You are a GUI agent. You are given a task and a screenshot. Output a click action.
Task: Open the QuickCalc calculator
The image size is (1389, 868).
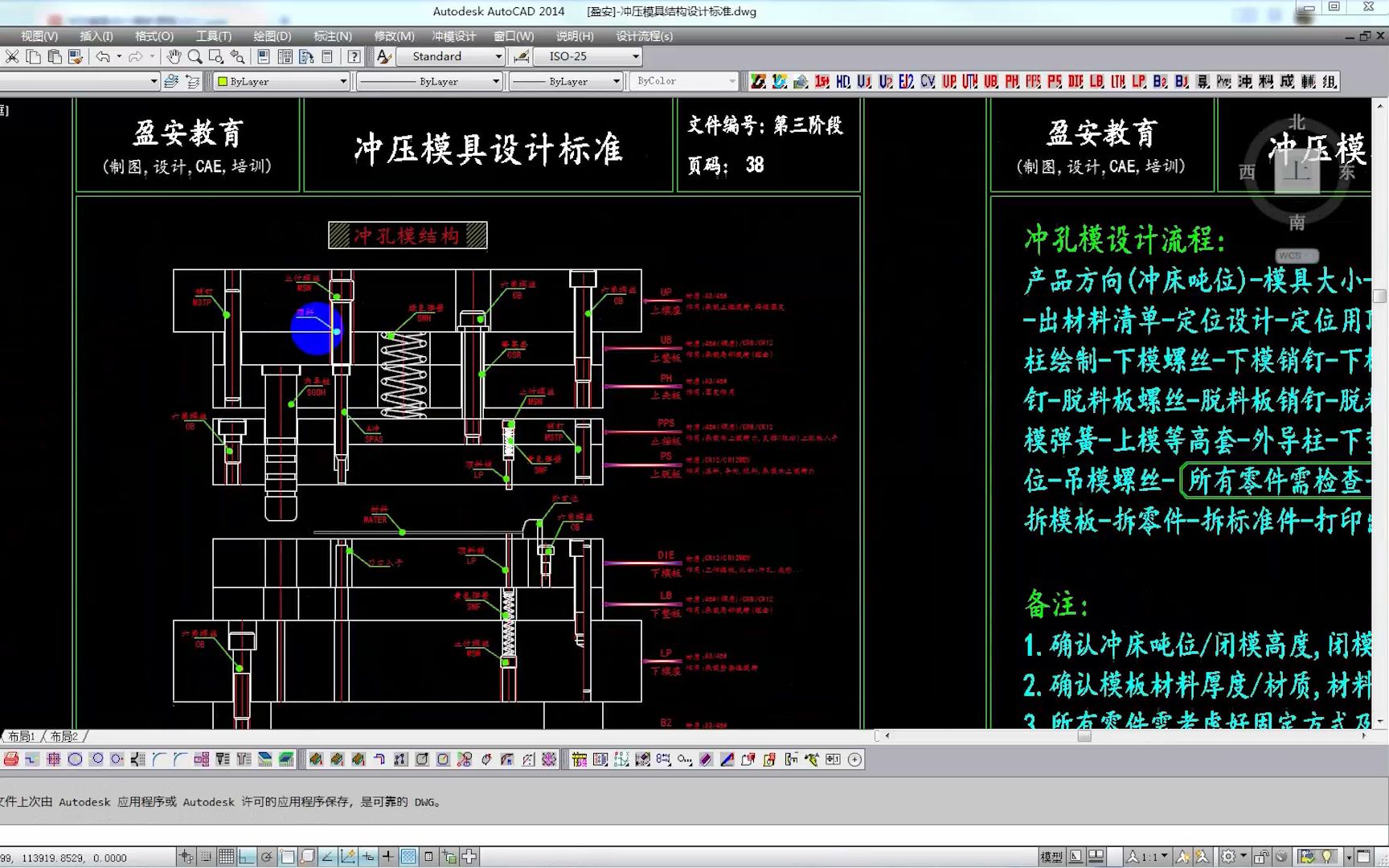[x=327, y=56]
